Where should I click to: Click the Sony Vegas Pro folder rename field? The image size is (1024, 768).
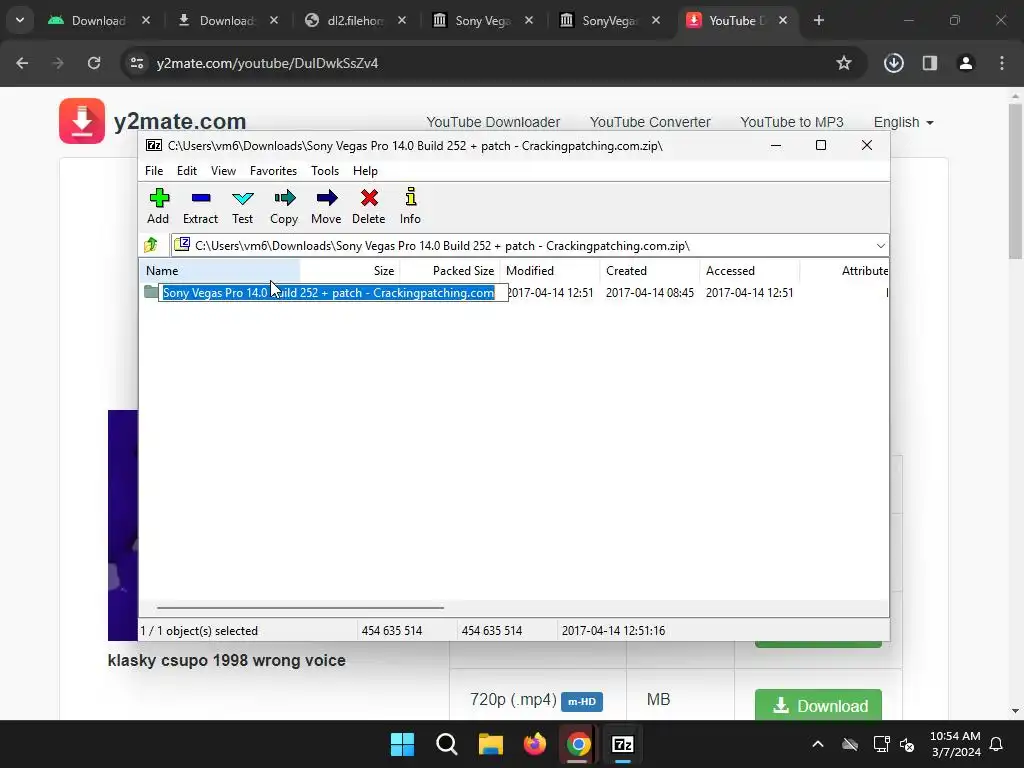334,293
